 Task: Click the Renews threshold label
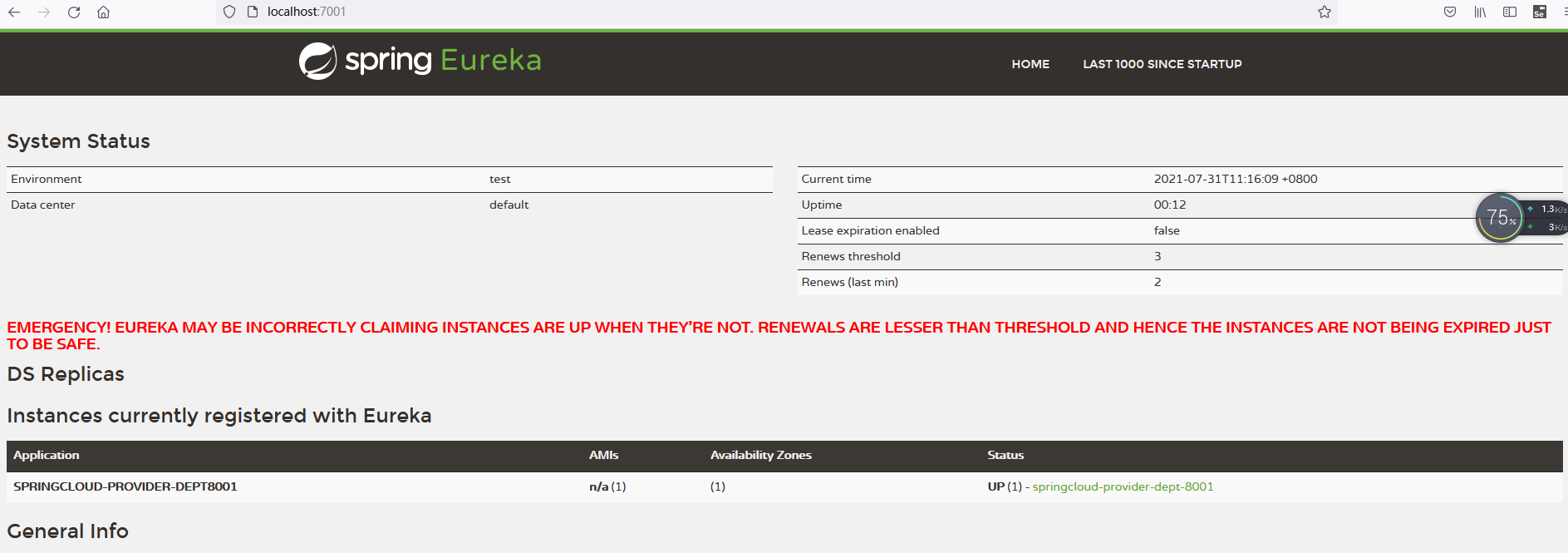pos(851,256)
